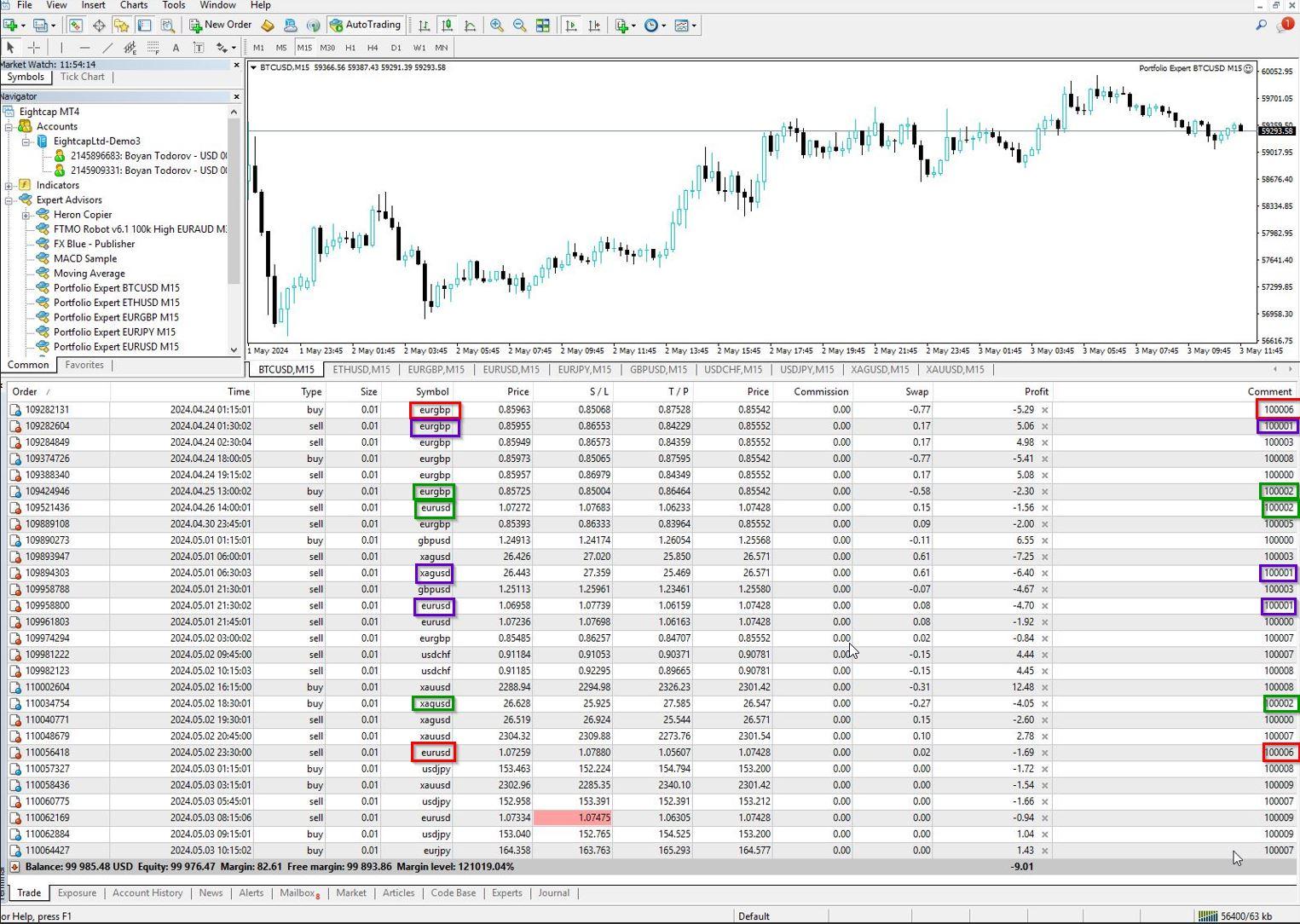This screenshot has height=924, width=1300.
Task: Close the 109282131 eurgbp buy order
Action: (1045, 410)
